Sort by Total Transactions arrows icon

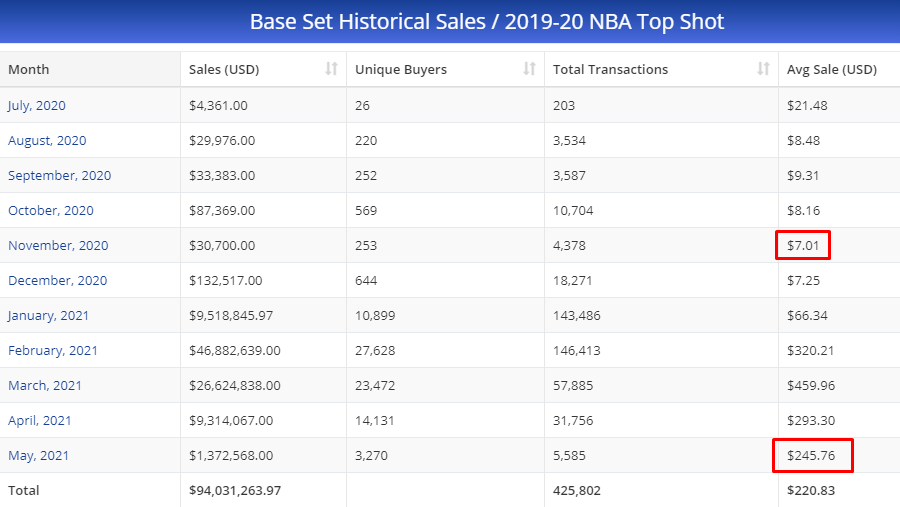pyautogui.click(x=763, y=69)
